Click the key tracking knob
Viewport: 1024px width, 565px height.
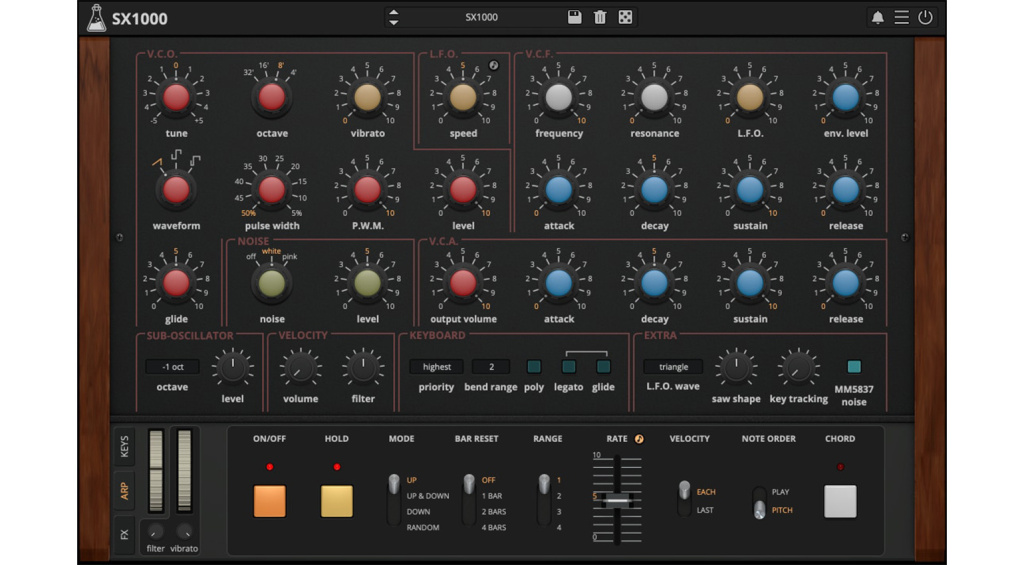(798, 367)
